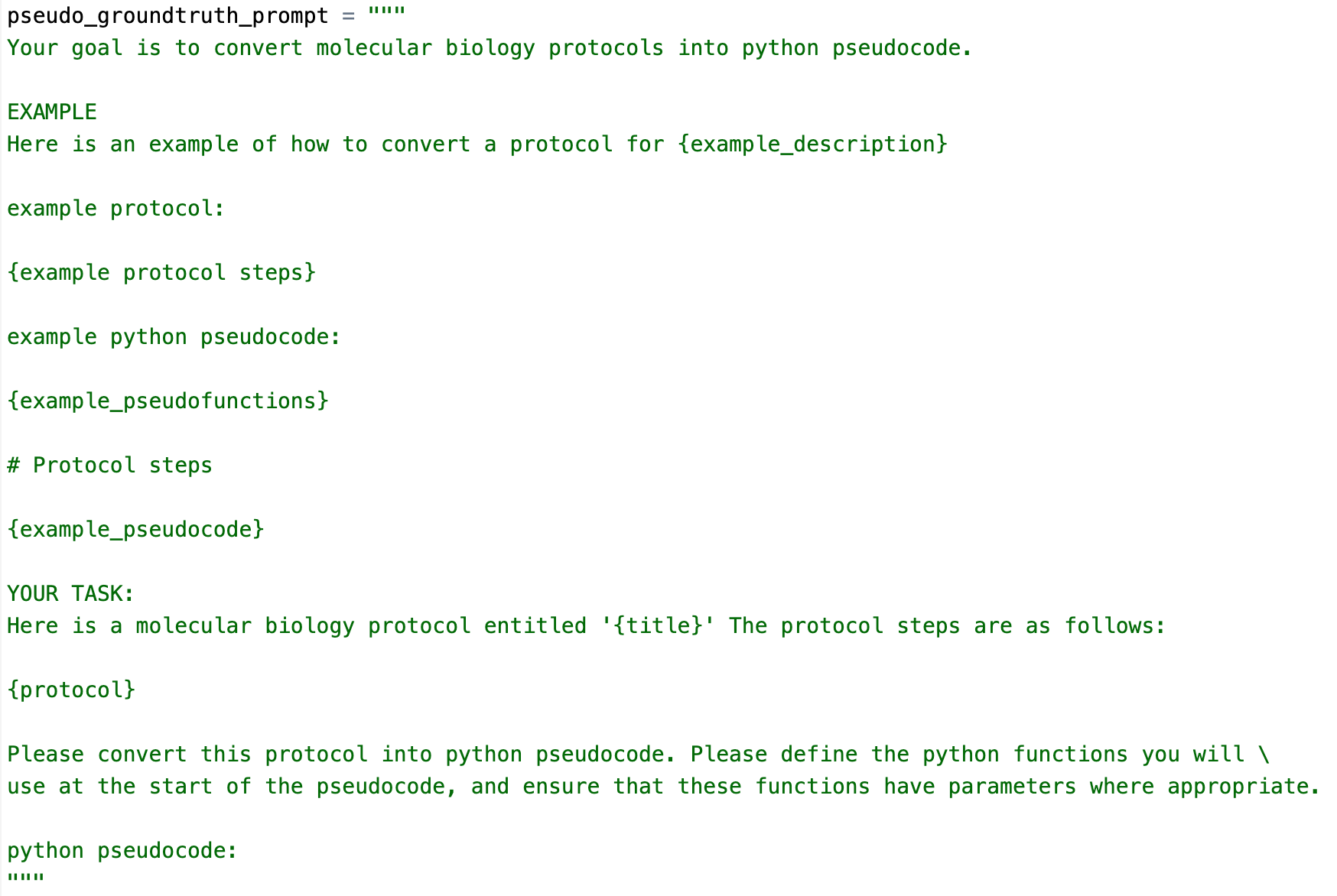Image resolution: width=1337 pixels, height=896 pixels.
Task: Click the {example_pseudofunctions} placeholder
Action: click(168, 401)
